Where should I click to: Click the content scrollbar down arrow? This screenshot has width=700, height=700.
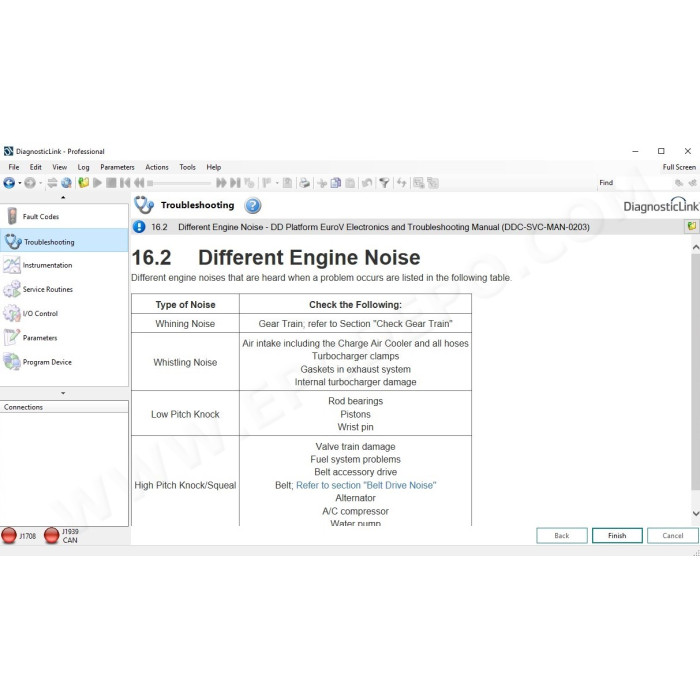click(x=696, y=514)
